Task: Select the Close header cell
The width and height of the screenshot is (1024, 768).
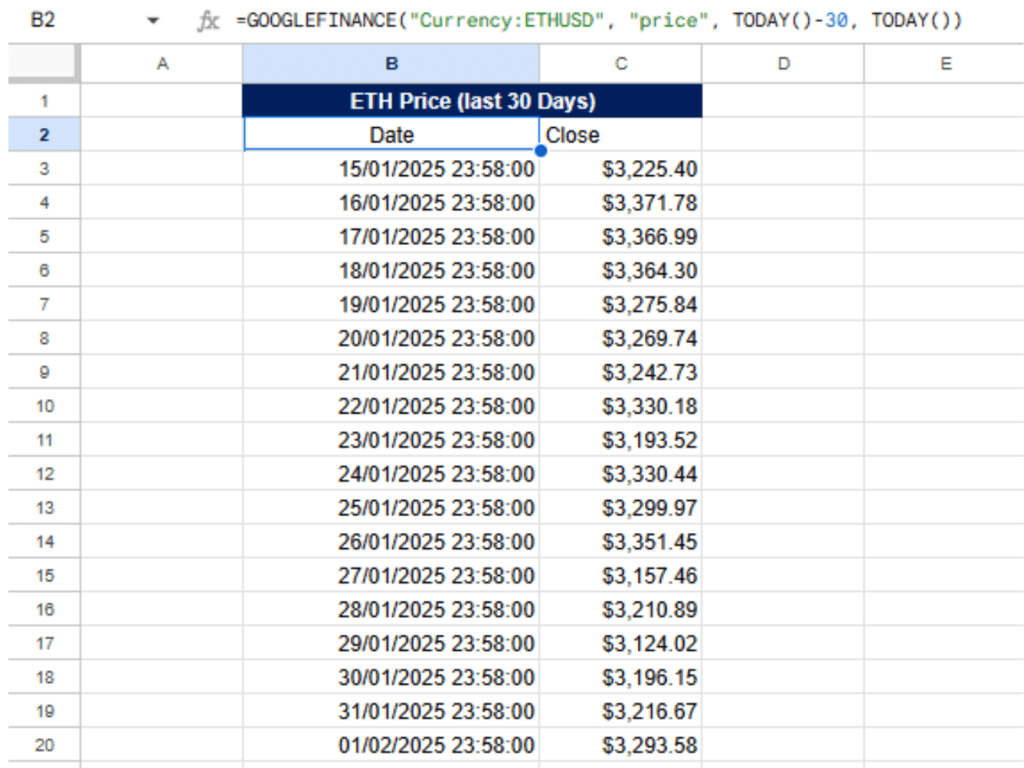Action: (x=621, y=135)
